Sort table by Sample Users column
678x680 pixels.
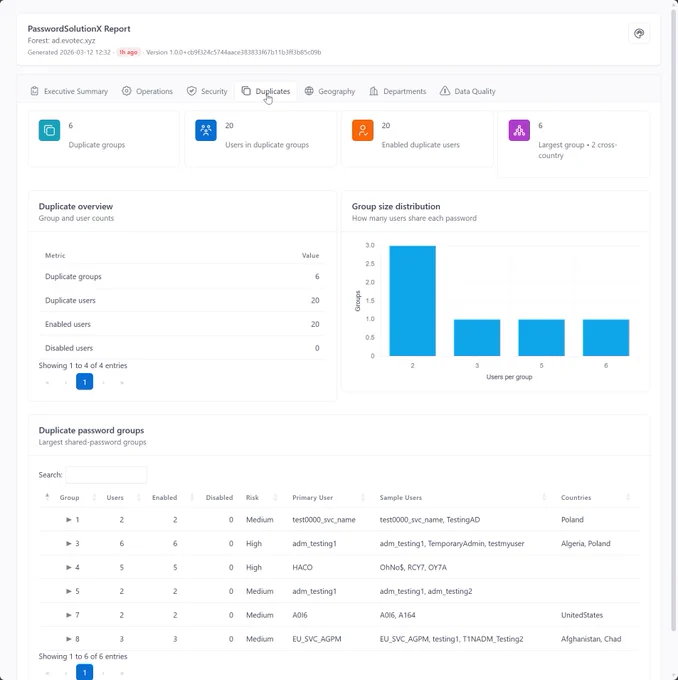pyautogui.click(x=400, y=497)
